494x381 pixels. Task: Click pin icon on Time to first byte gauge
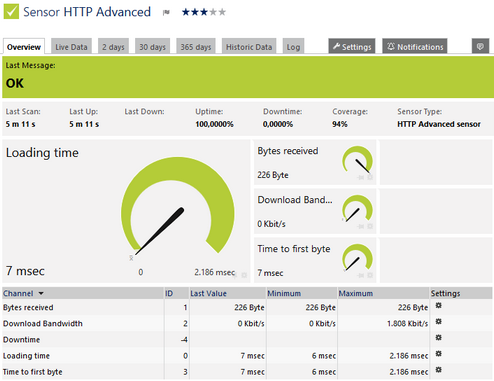click(x=361, y=275)
